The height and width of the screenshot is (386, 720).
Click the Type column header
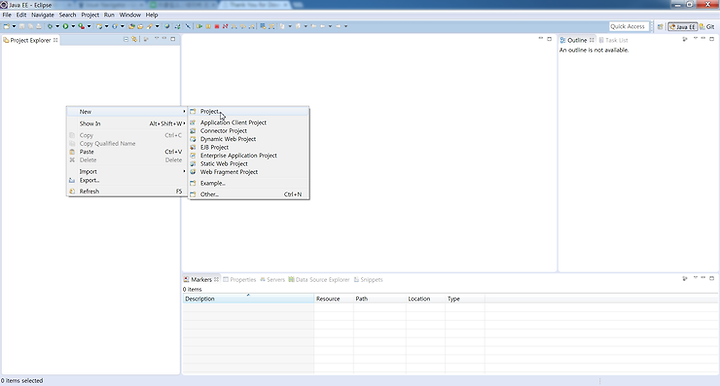click(465, 299)
